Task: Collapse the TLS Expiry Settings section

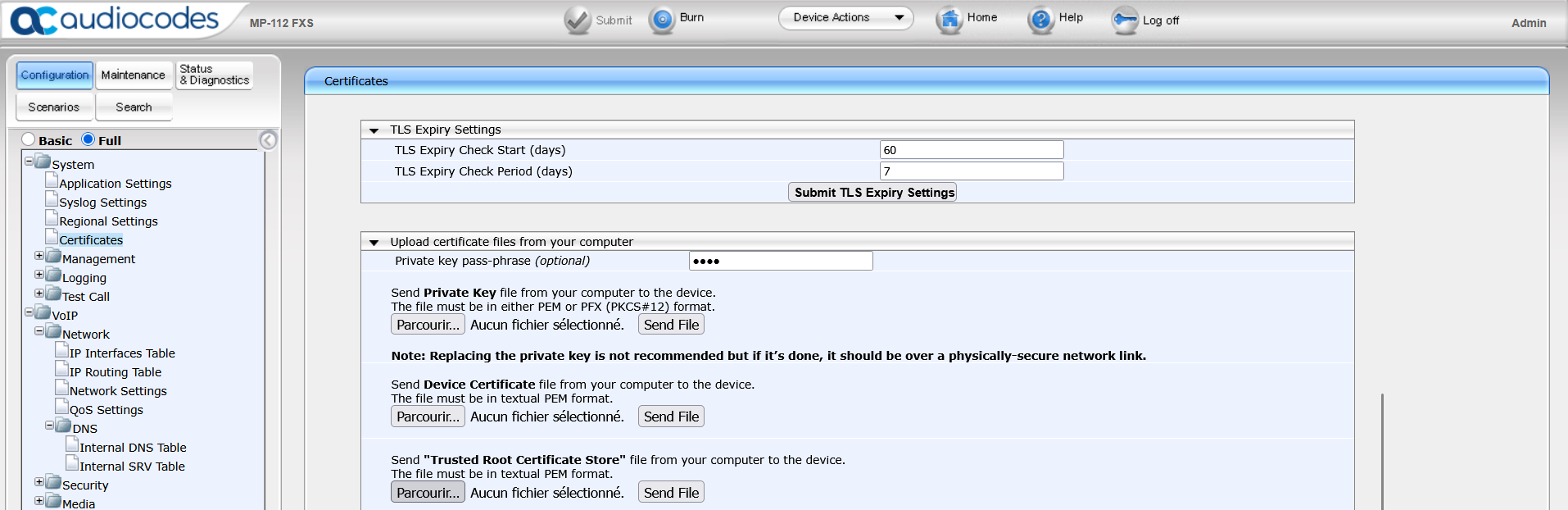Action: (374, 130)
